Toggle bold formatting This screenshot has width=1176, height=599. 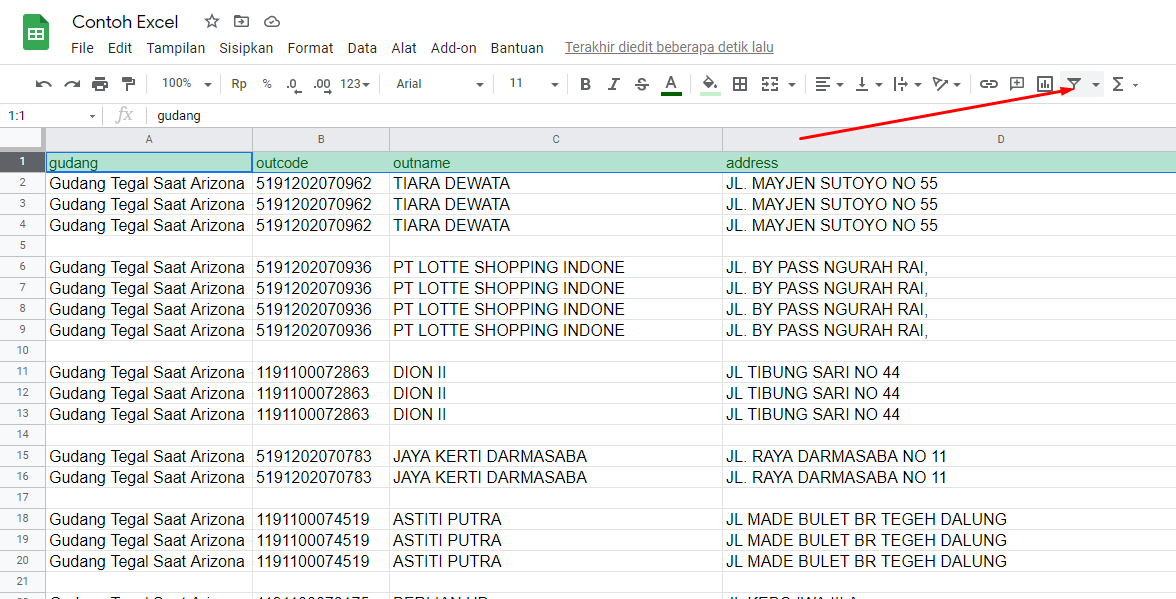(x=586, y=84)
